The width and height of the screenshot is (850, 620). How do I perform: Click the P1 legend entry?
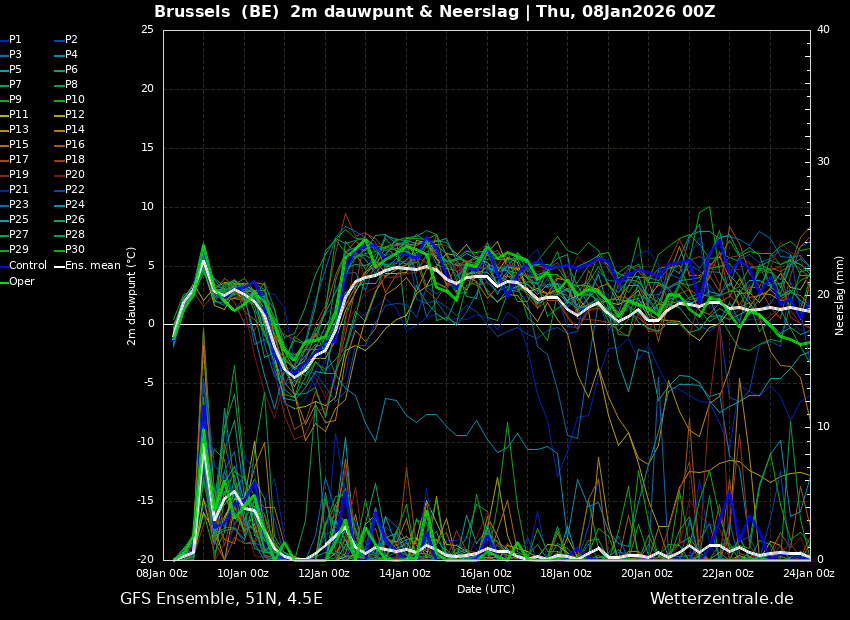pos(11,40)
